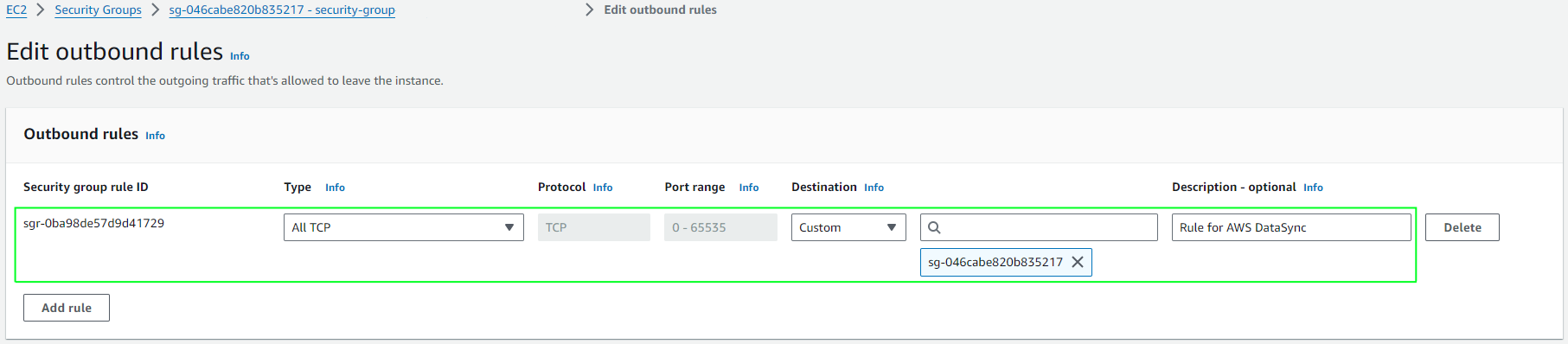Screen dimensions: 1568x344
Task: Remove the sg-046cabe820b835217 destination tag
Action: [x=1078, y=262]
